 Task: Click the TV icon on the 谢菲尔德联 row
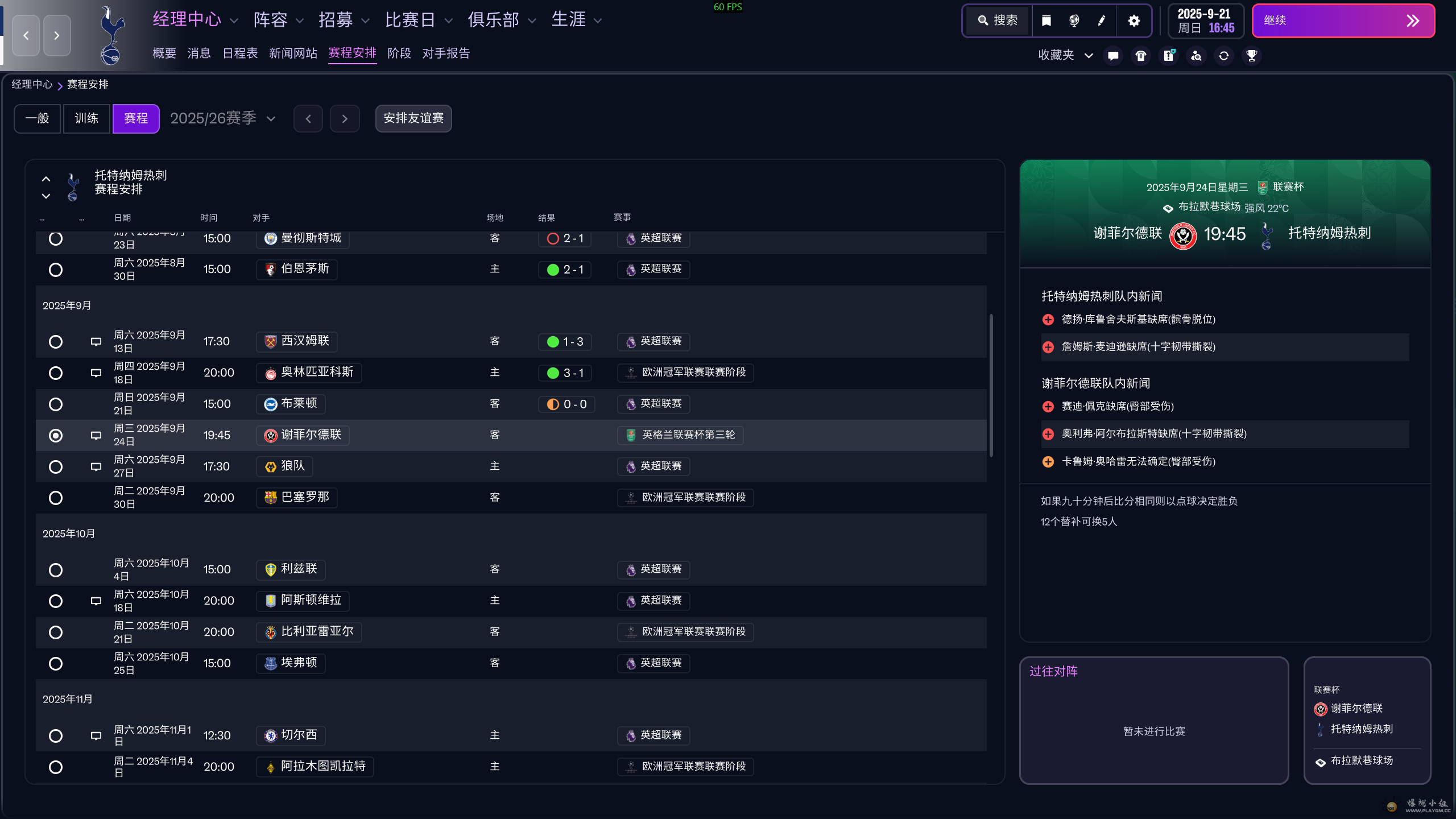click(x=96, y=436)
